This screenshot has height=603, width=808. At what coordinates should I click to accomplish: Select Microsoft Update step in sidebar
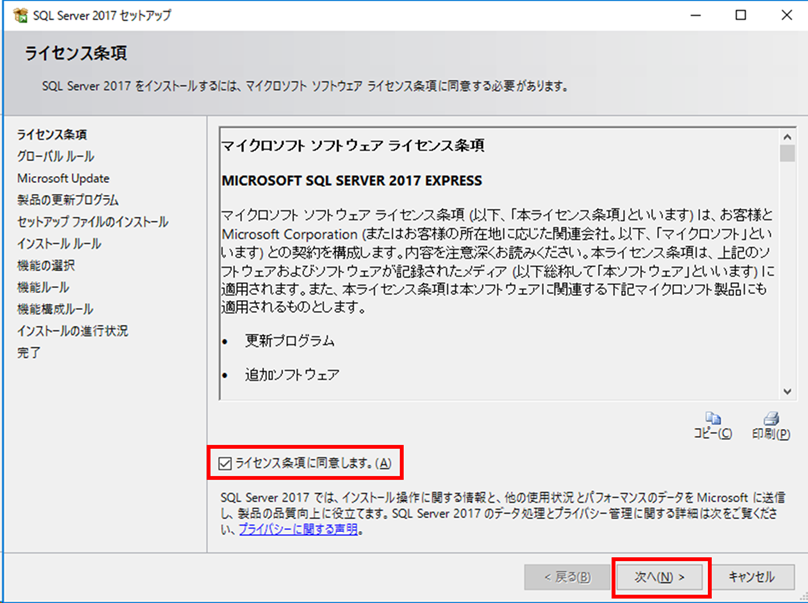click(x=63, y=178)
